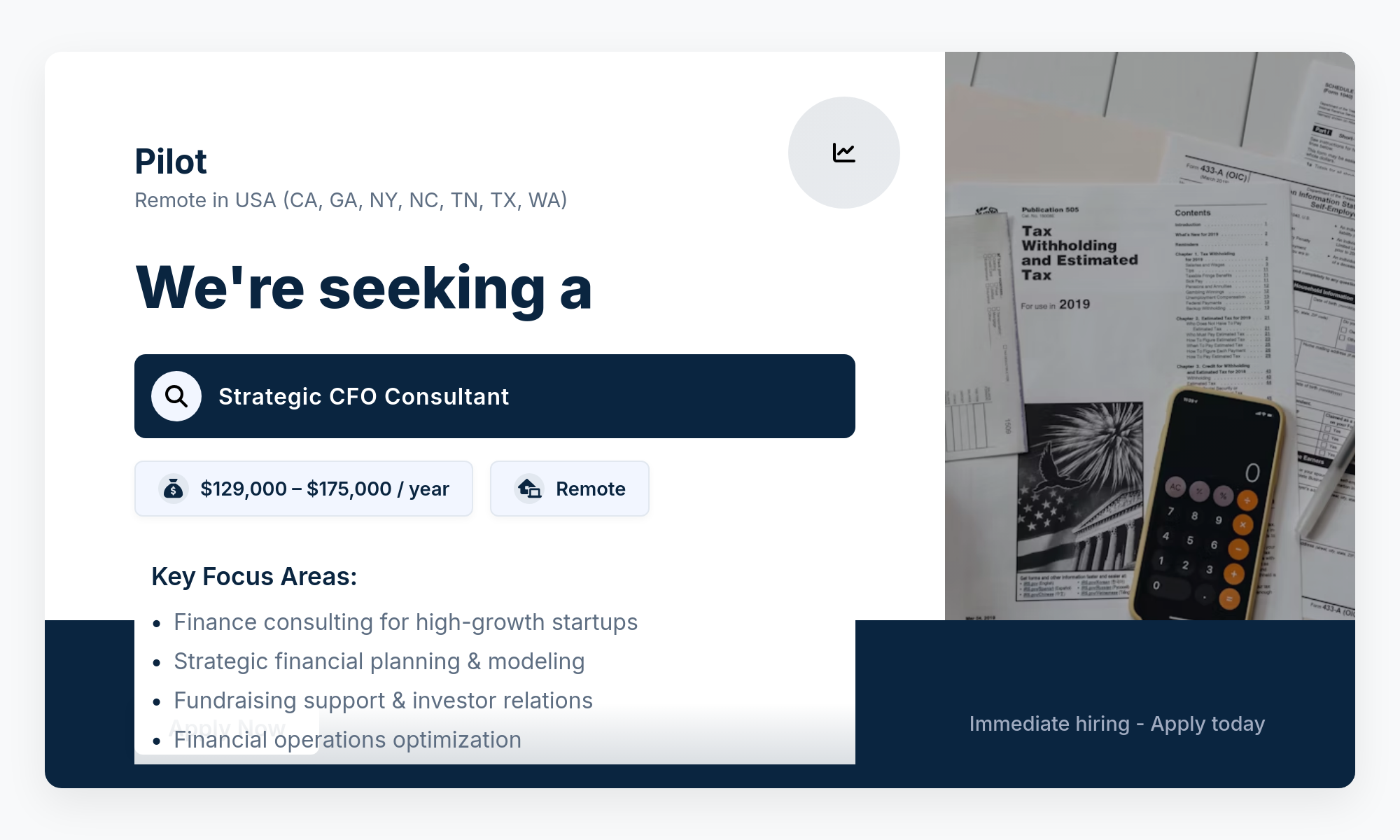
Task: Select the Pilot company name
Action: (171, 162)
